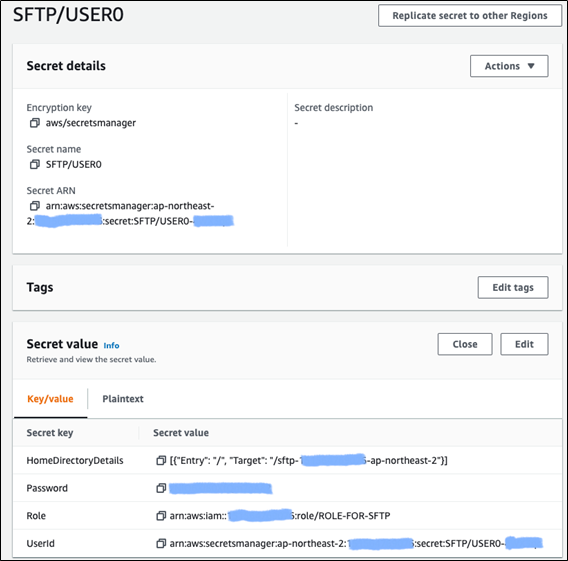Copy the HomeDirectoryDetails secret value

(x=161, y=460)
